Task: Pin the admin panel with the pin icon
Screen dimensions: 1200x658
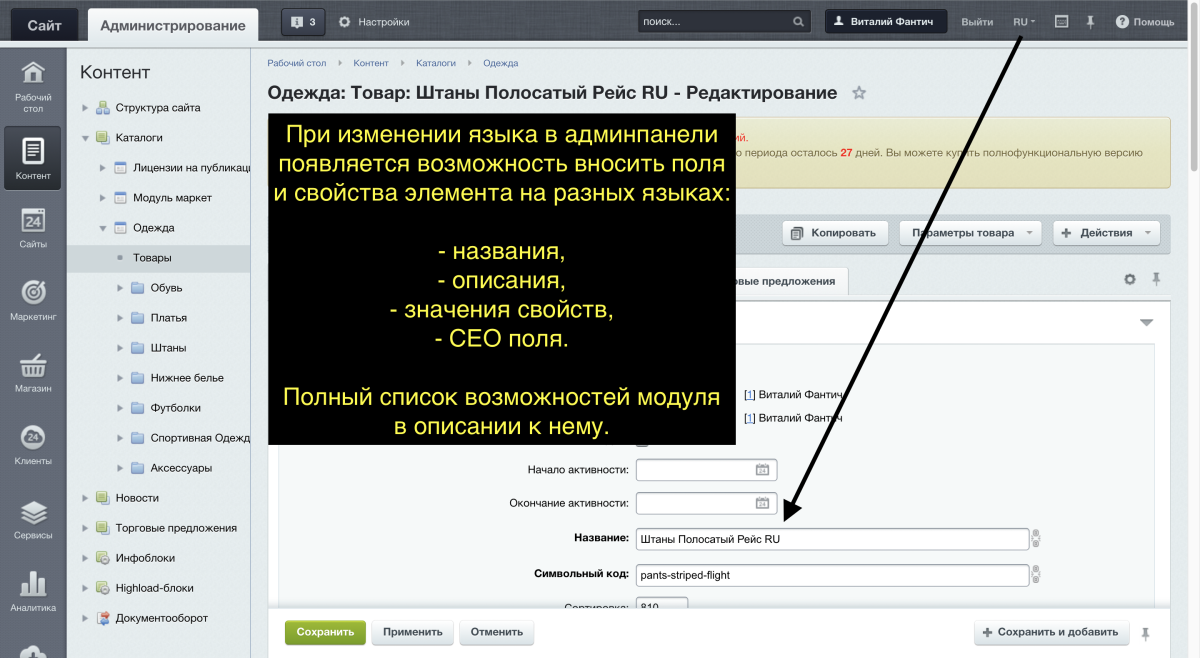Action: [1090, 21]
